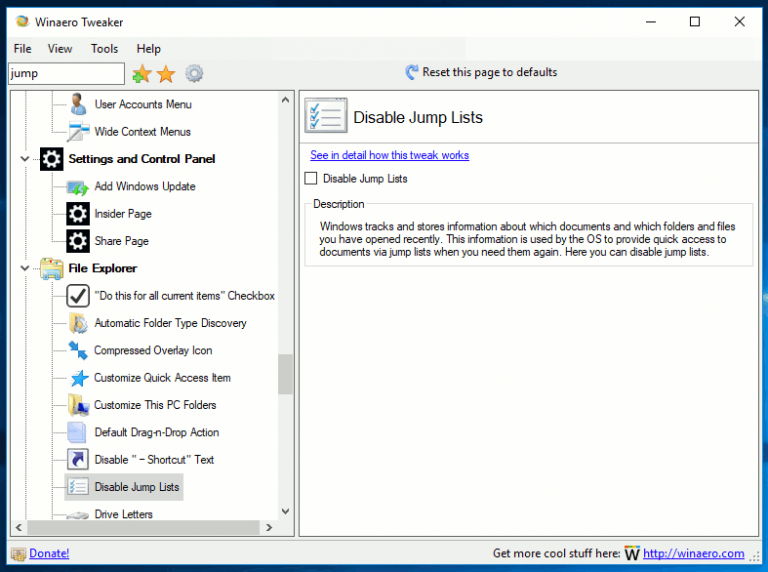Select Add Windows Update tree item
The height and width of the screenshot is (572, 768).
[145, 187]
